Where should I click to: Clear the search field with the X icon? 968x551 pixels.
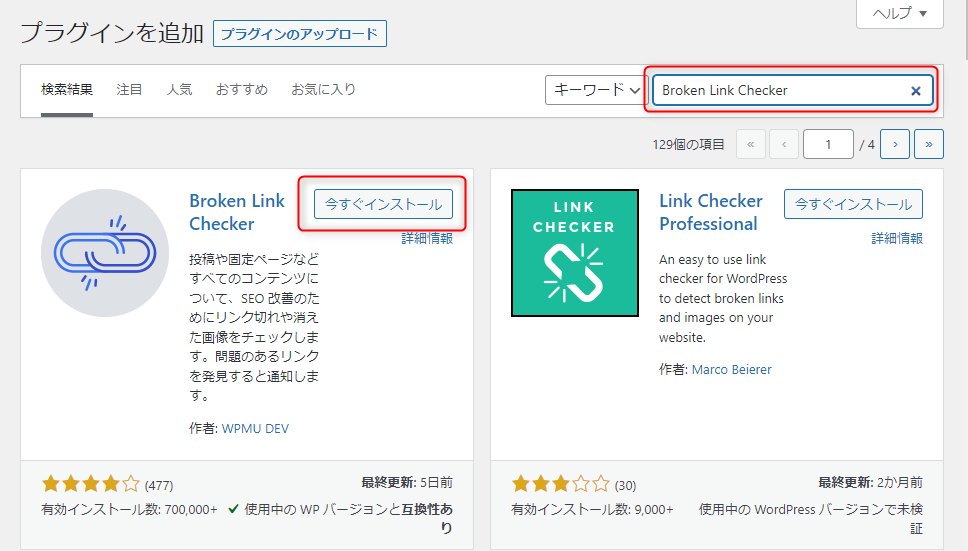[916, 91]
